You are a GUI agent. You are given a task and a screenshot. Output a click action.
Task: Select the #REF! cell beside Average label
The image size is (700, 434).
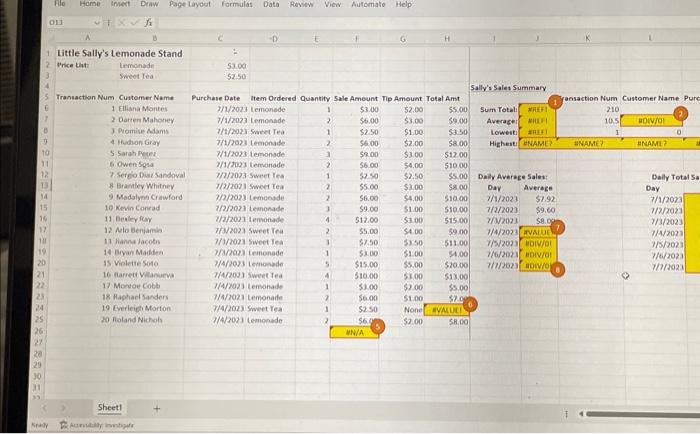tap(537, 121)
